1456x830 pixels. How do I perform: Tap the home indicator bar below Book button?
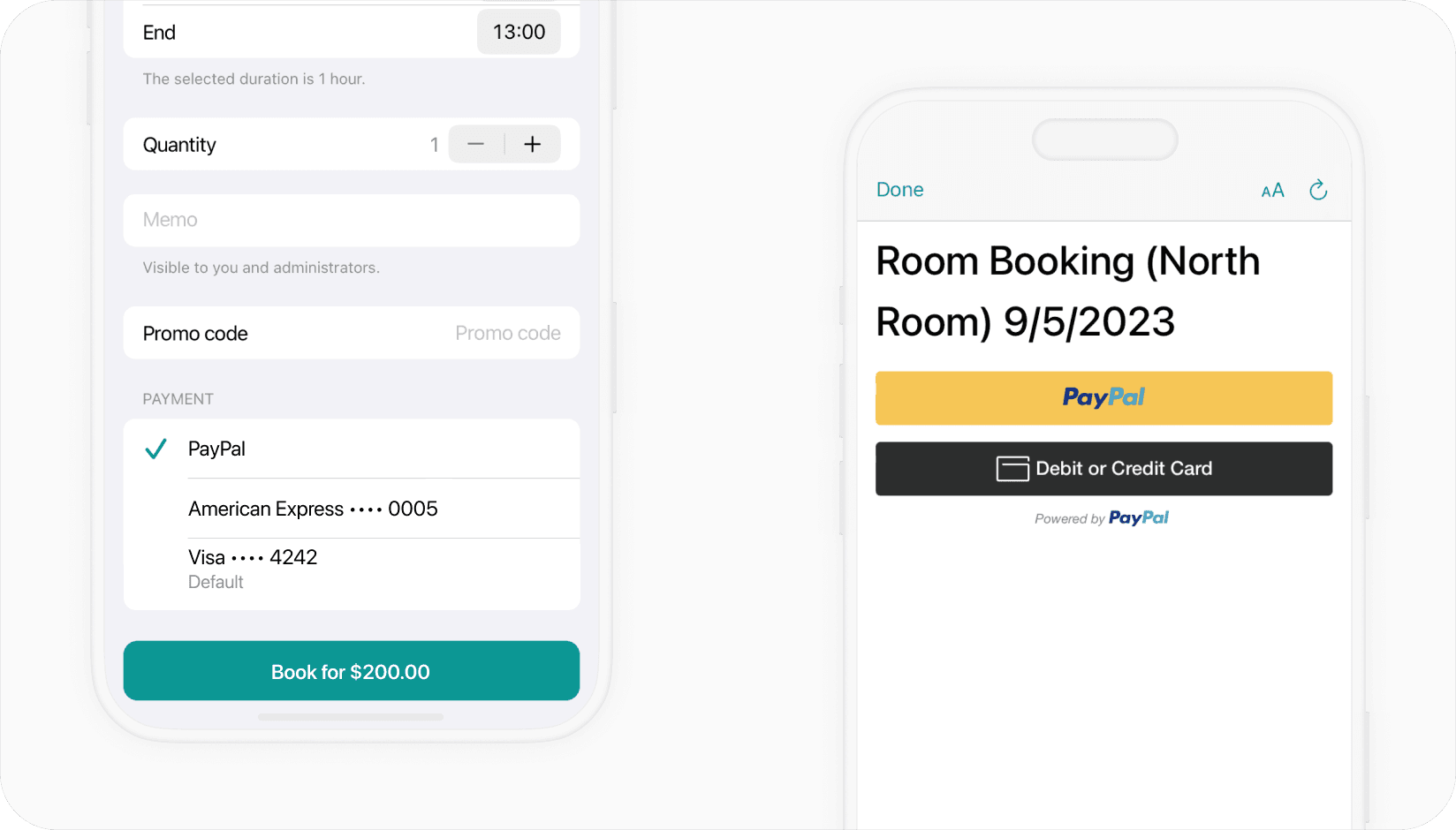[x=350, y=717]
